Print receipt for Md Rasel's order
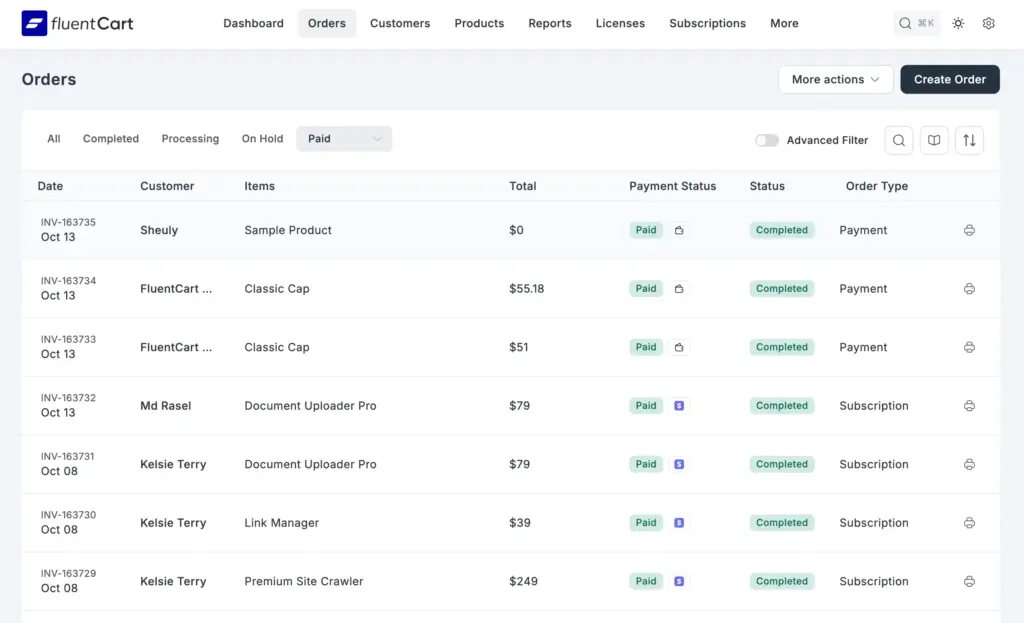 (x=969, y=406)
